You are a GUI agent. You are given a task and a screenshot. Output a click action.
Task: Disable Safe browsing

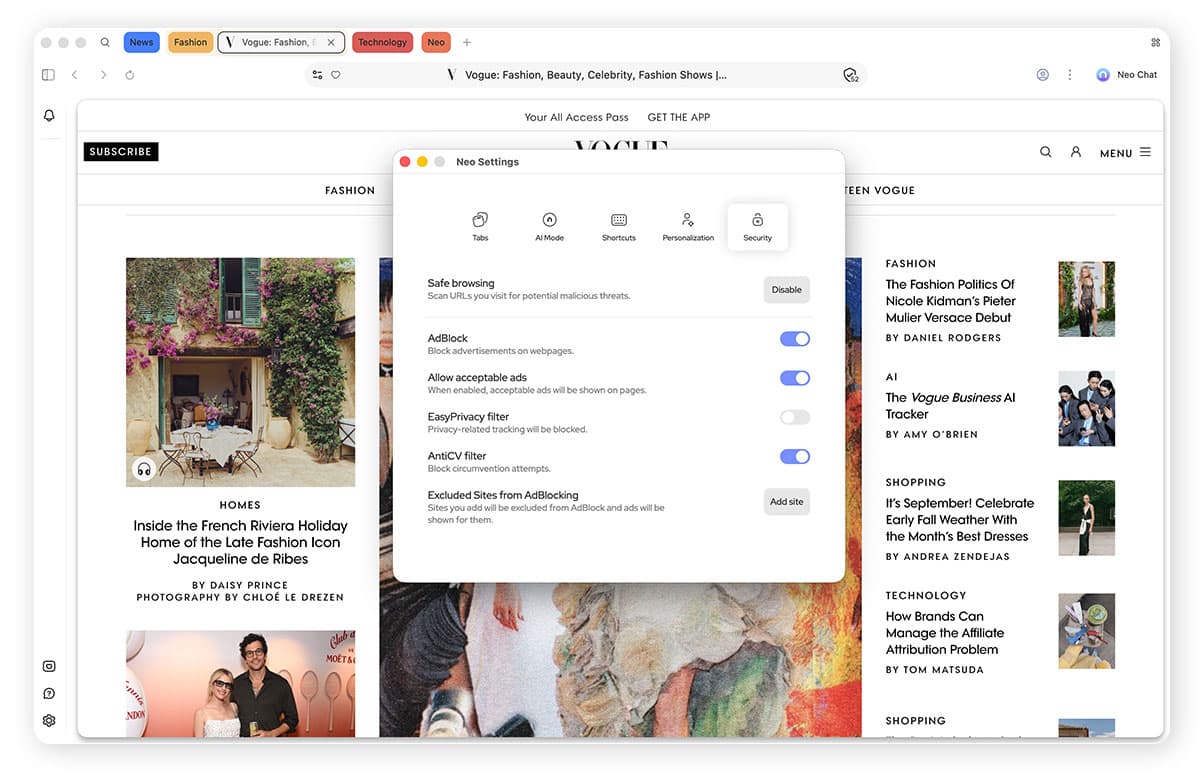click(x=787, y=290)
